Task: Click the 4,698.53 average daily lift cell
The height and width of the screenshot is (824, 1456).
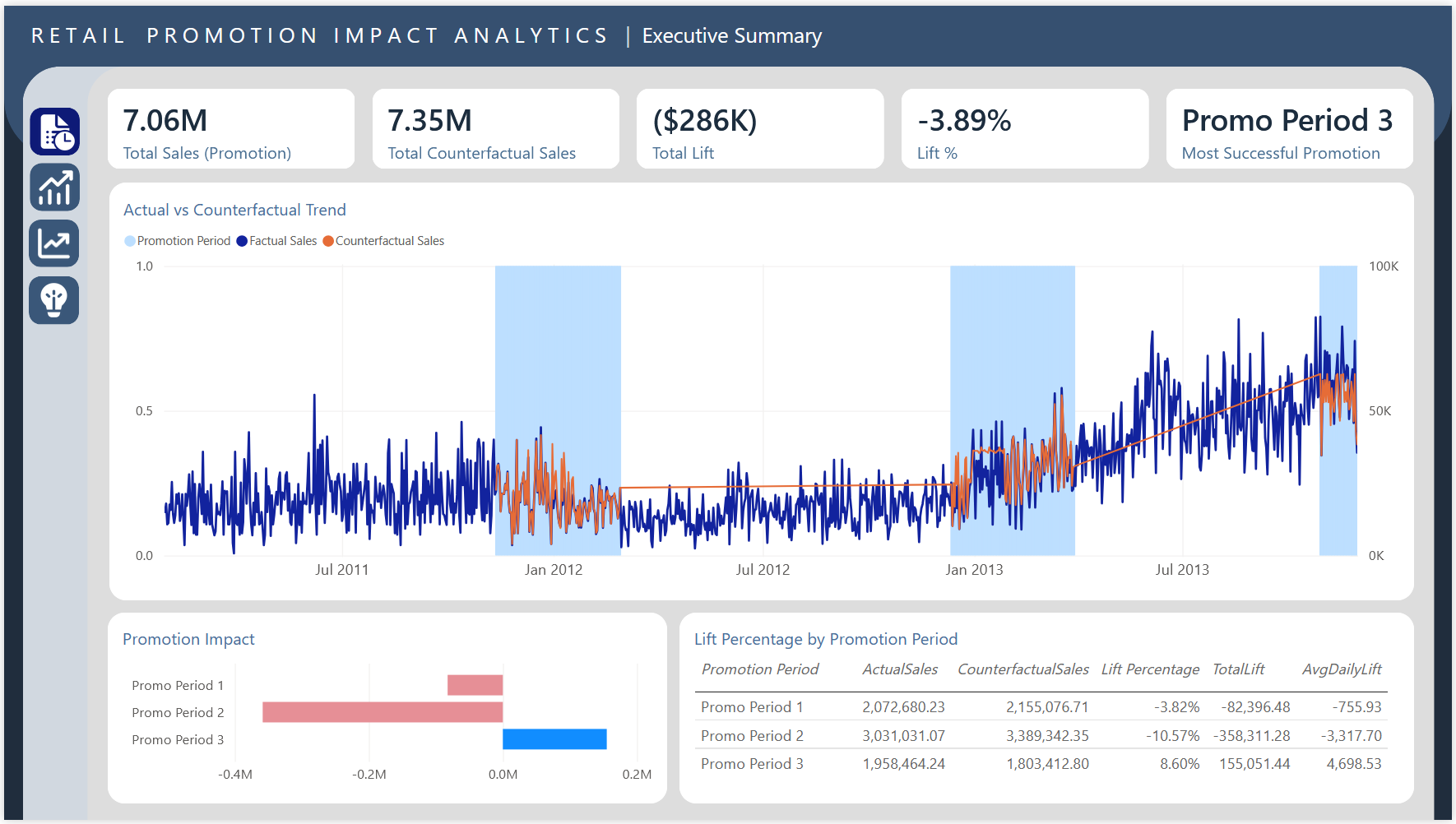Action: click(x=1354, y=764)
